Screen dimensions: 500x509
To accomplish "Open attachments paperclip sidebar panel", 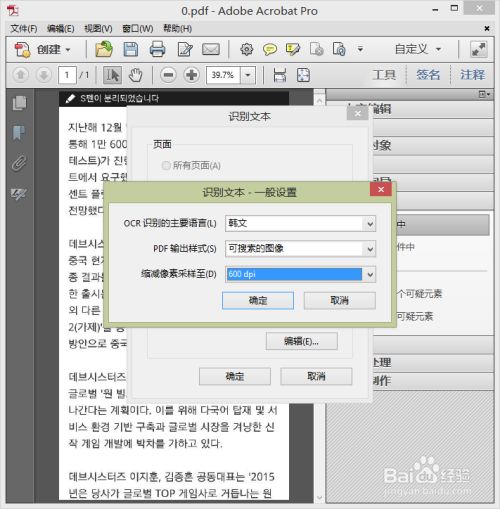I will click(x=19, y=163).
